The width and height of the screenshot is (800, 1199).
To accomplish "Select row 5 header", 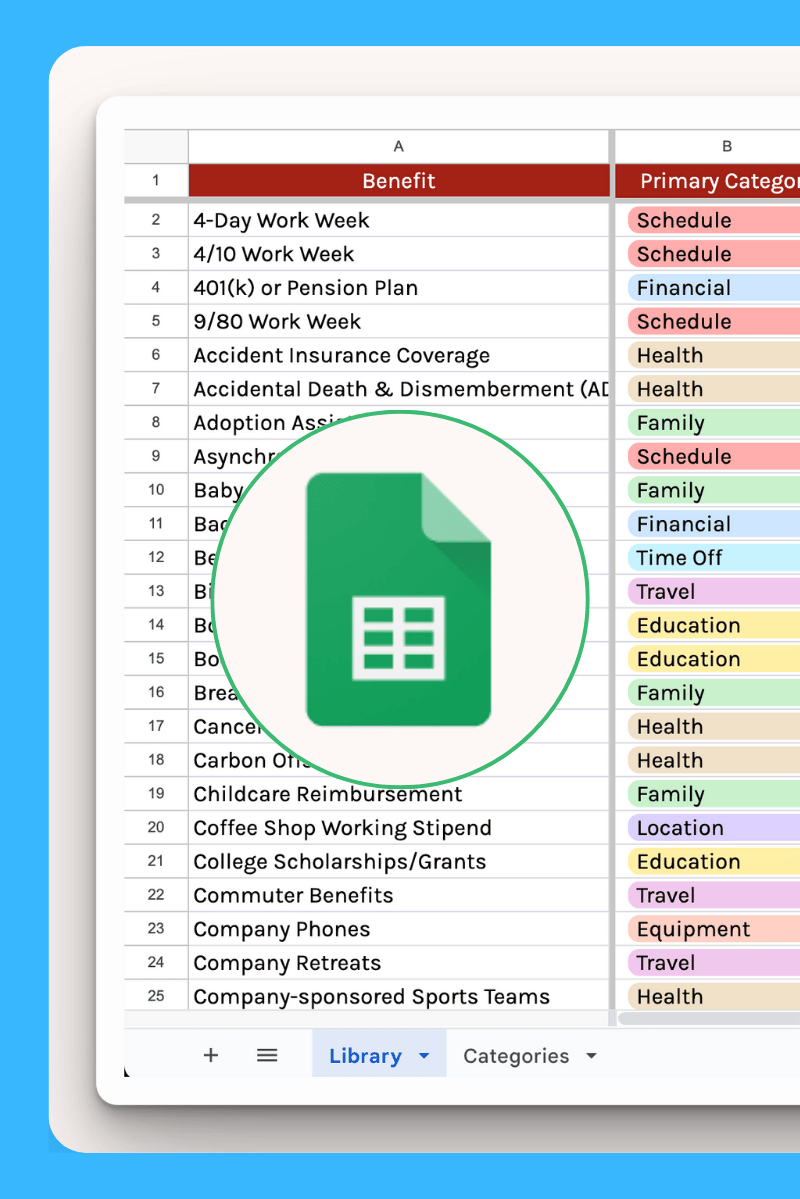I will coord(156,321).
